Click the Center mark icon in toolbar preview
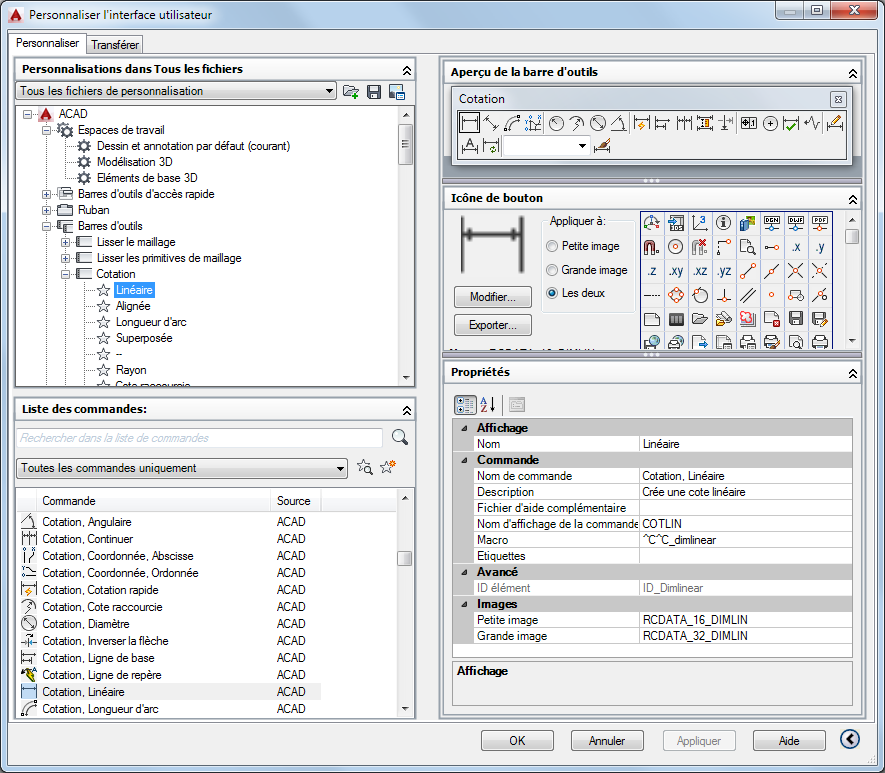Screen dimensions: 885x773 tap(770, 122)
